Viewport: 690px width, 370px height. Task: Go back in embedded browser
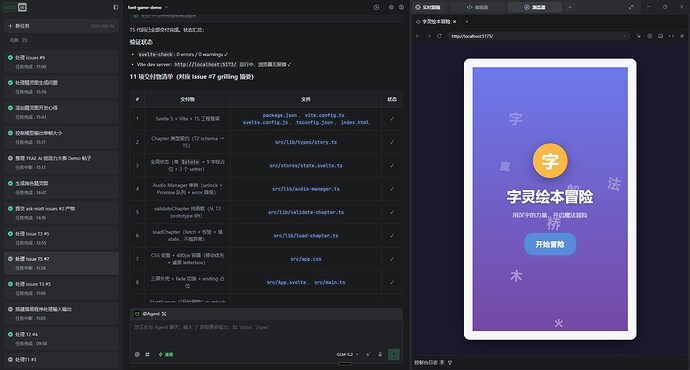click(418, 36)
